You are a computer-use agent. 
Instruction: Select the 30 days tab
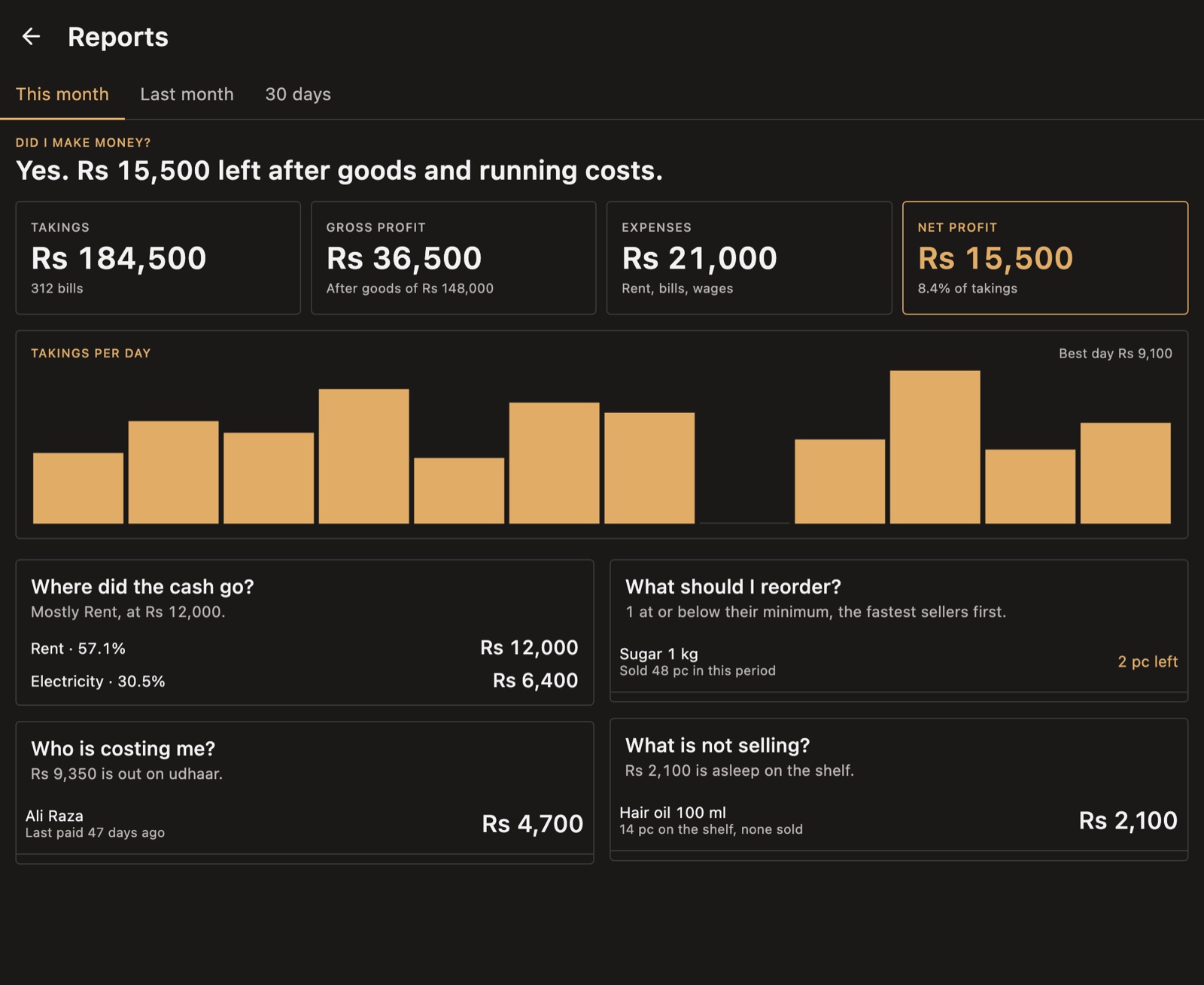pyautogui.click(x=298, y=95)
